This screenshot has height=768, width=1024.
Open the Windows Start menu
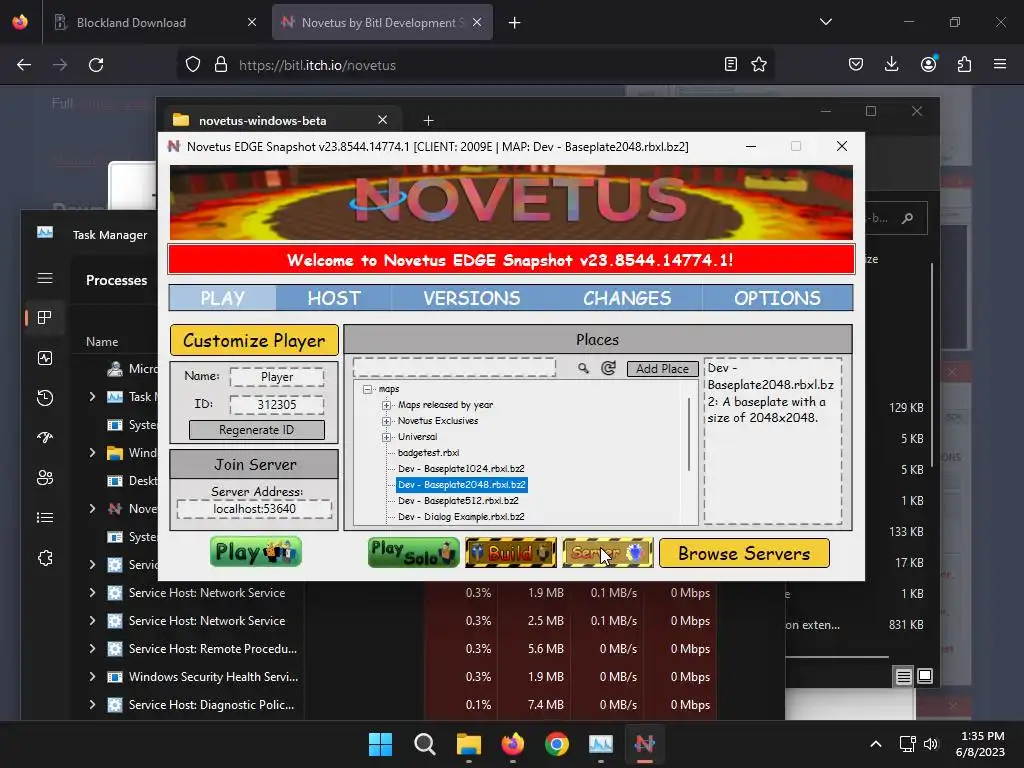(380, 744)
